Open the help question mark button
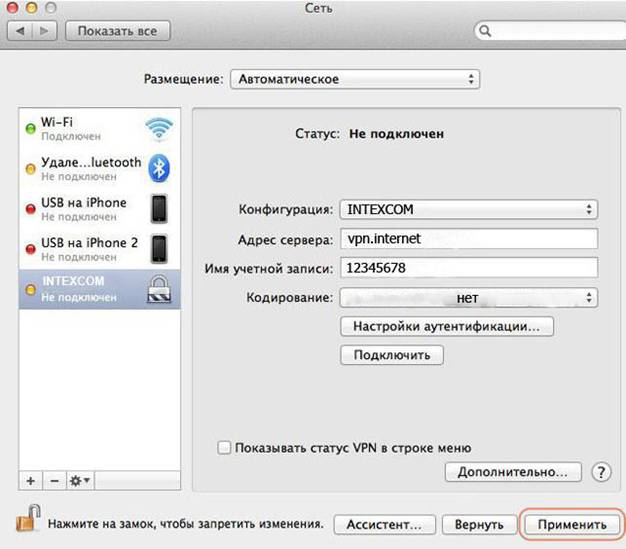The width and height of the screenshot is (626, 549). [601, 471]
